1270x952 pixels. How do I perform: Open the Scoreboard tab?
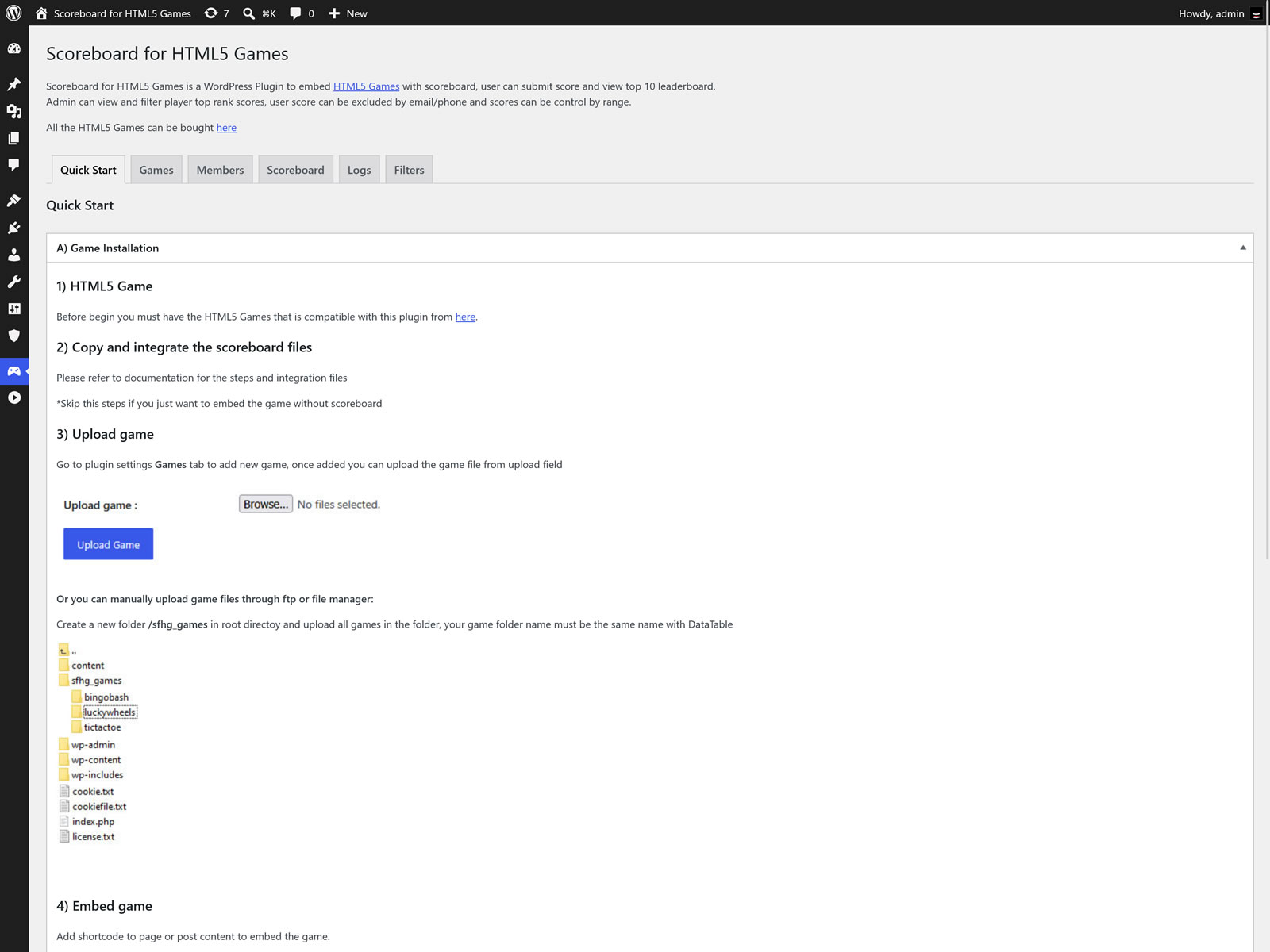[295, 170]
